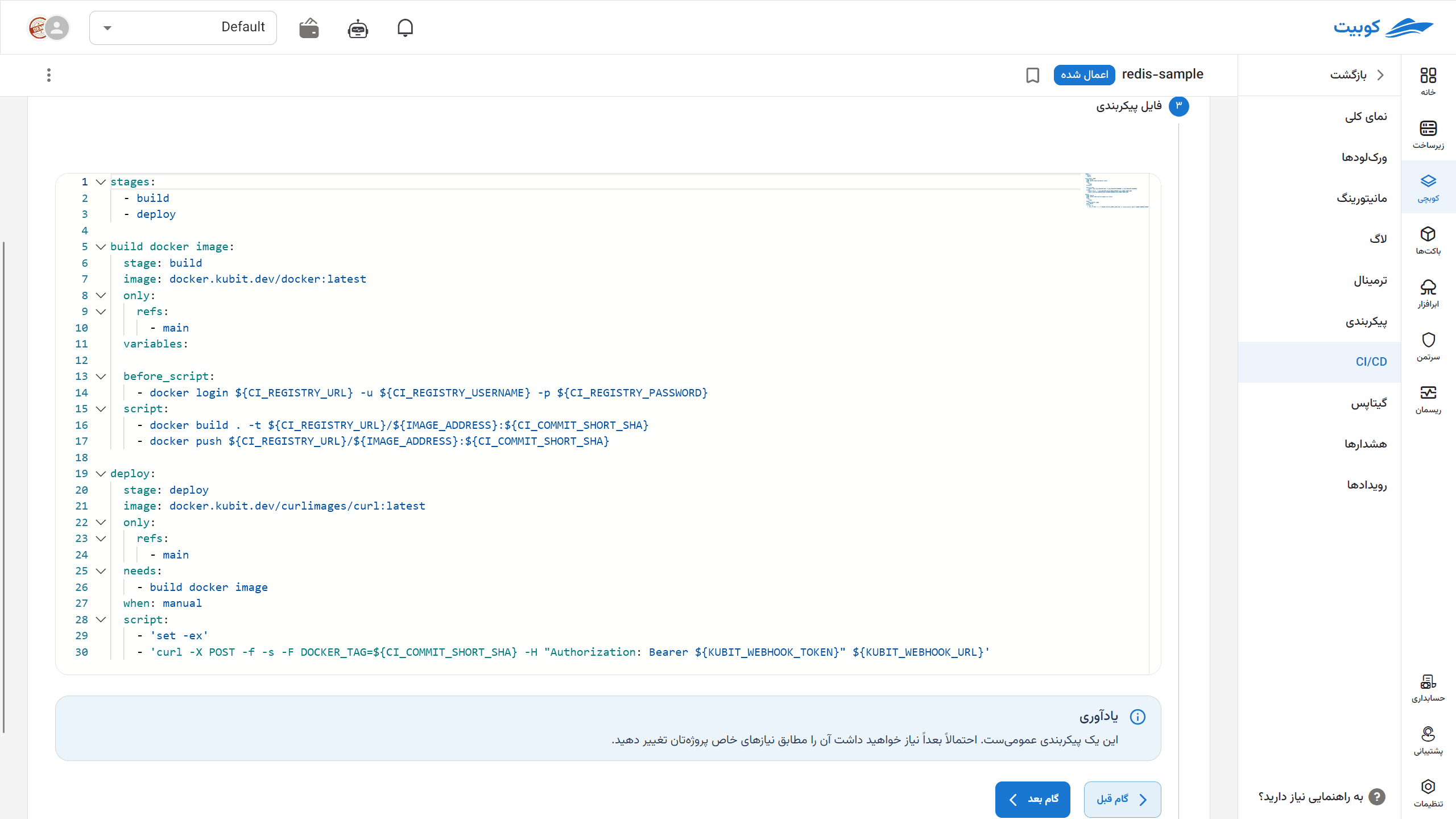
Task: Open زیرساخت infrastructure sidebar icon
Action: (x=1428, y=134)
